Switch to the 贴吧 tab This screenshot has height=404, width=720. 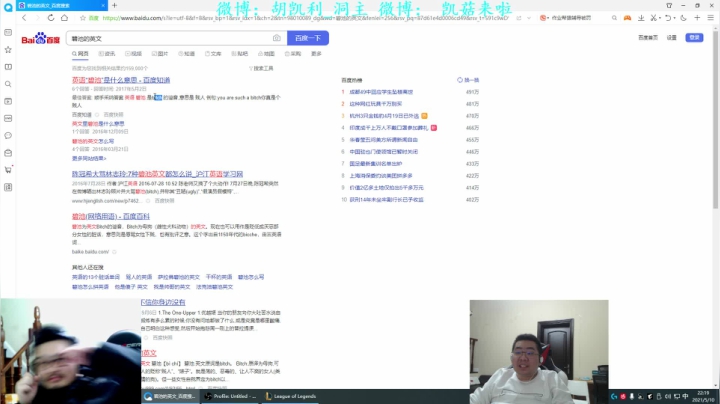click(240, 54)
